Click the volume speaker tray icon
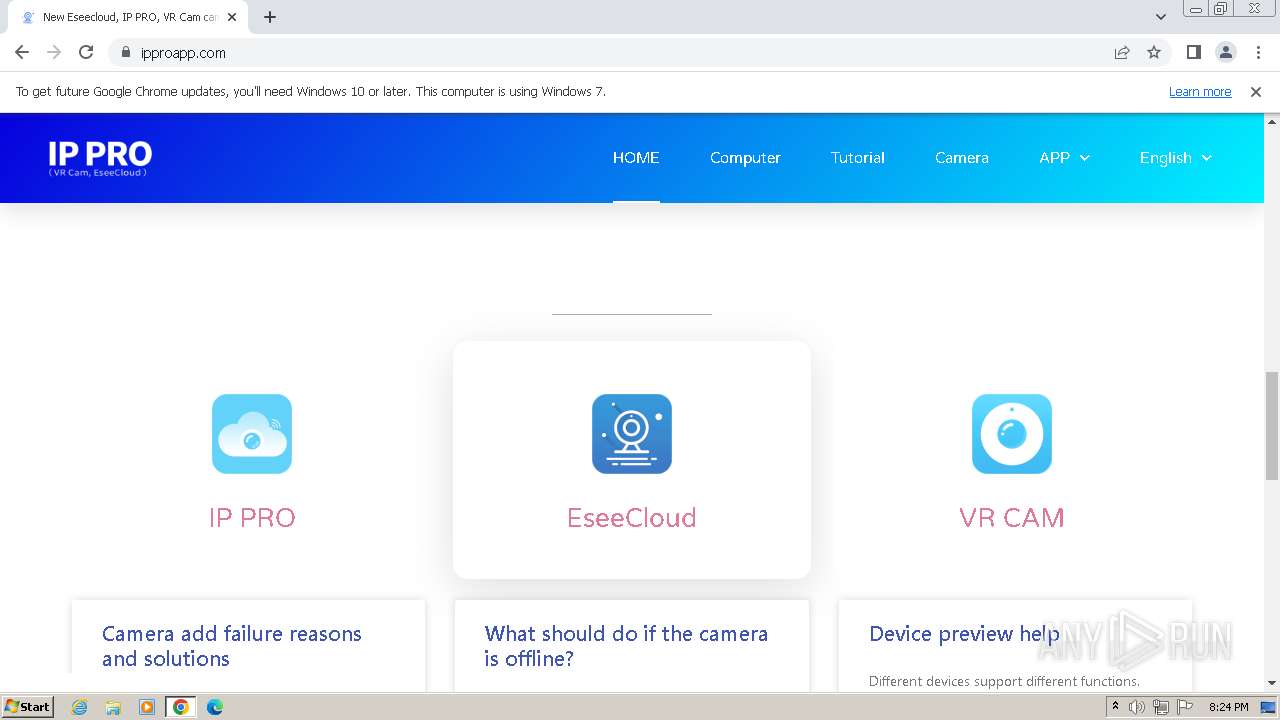 tap(1137, 707)
